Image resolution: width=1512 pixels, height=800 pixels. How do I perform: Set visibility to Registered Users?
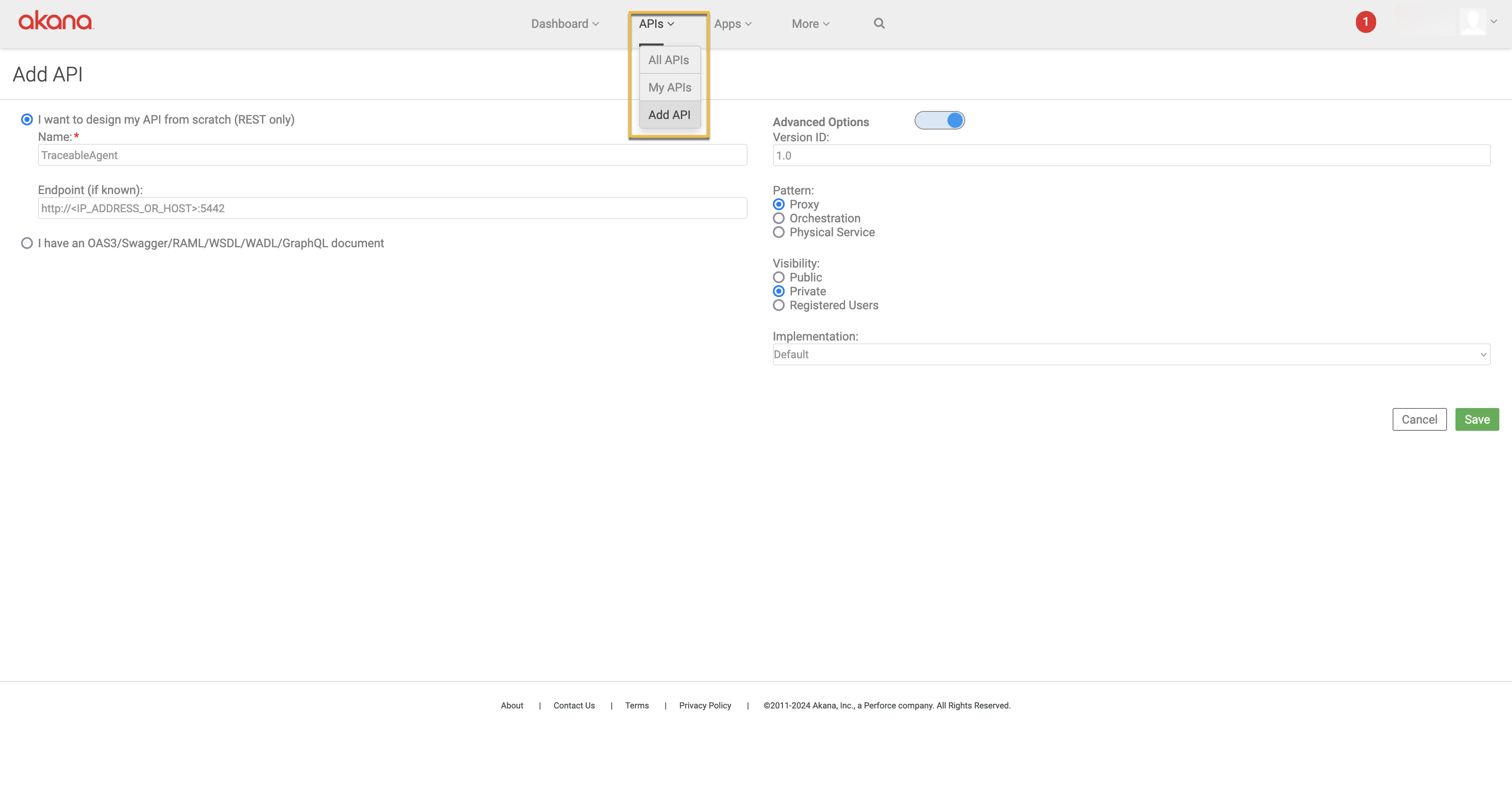point(778,305)
